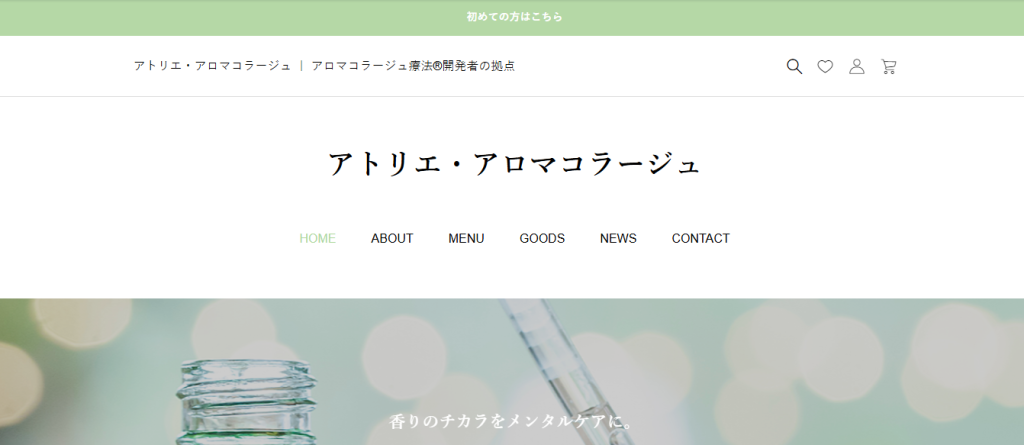Click the hero text 香りのチカラをメンタルケアに。
1024x445 pixels.
point(512,421)
